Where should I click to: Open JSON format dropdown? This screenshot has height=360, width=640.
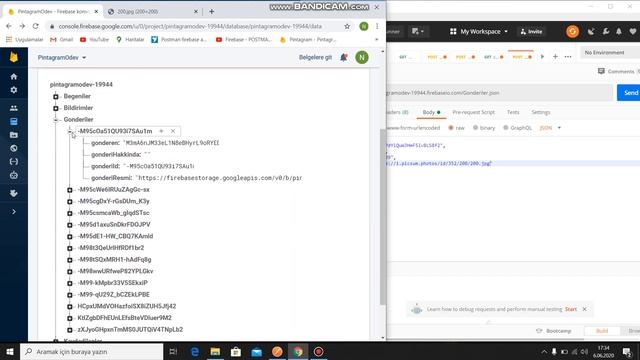pyautogui.click(x=550, y=128)
